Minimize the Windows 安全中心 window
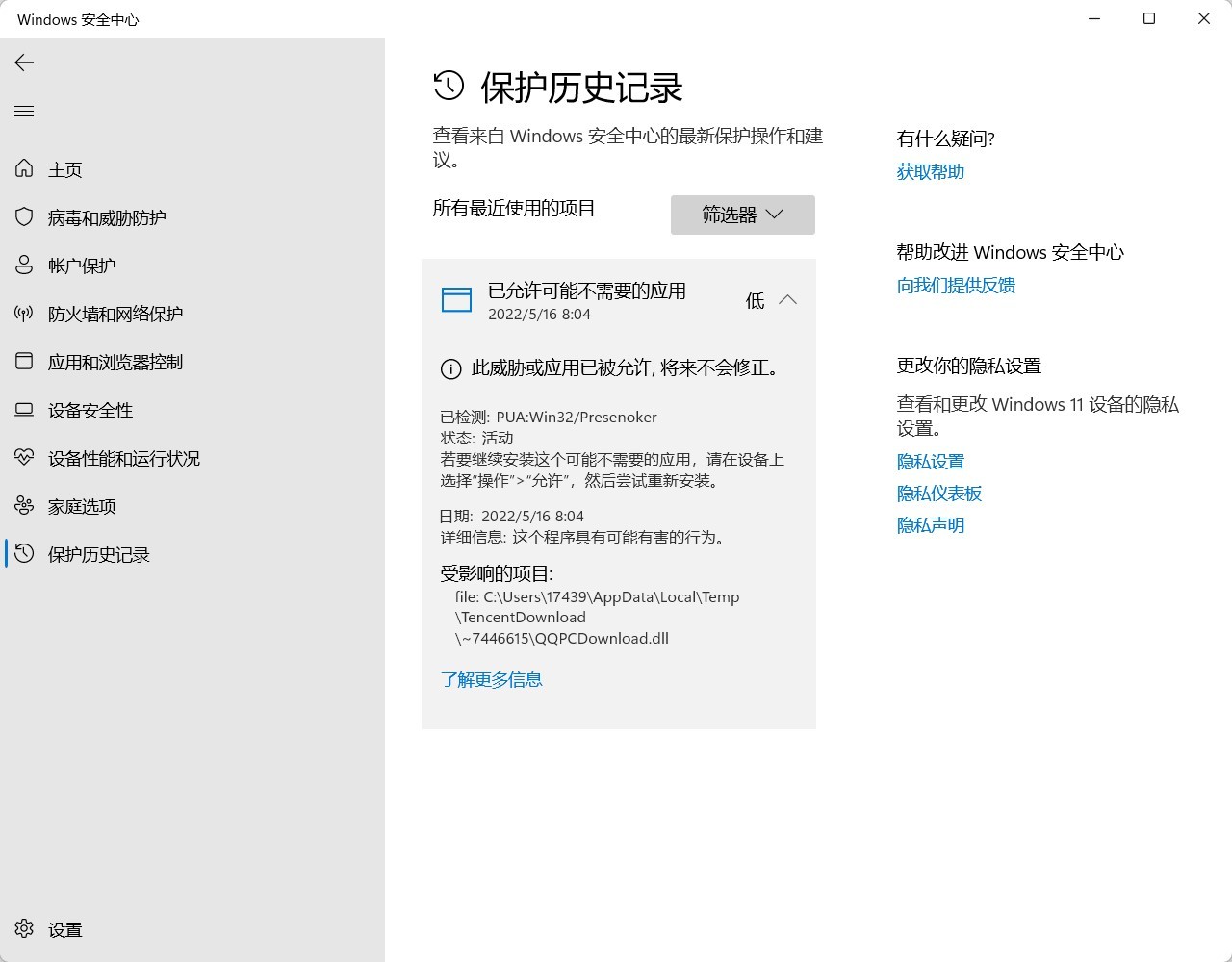The width and height of the screenshot is (1232, 962). tap(1094, 18)
